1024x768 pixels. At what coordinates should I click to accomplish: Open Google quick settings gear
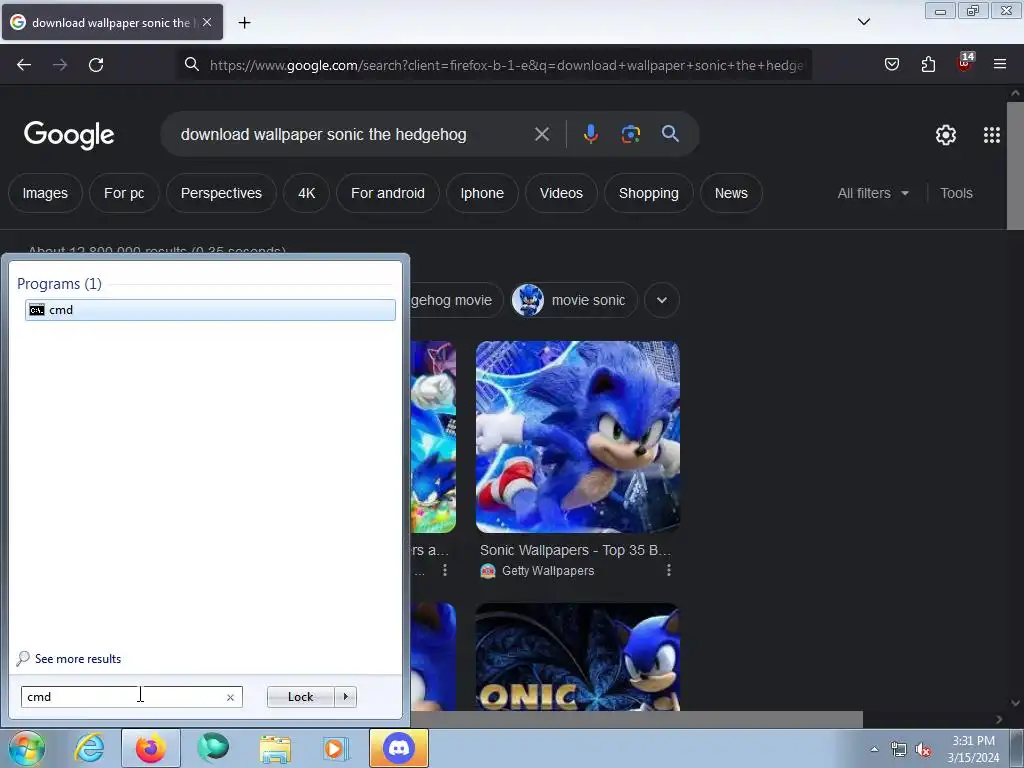click(x=946, y=135)
